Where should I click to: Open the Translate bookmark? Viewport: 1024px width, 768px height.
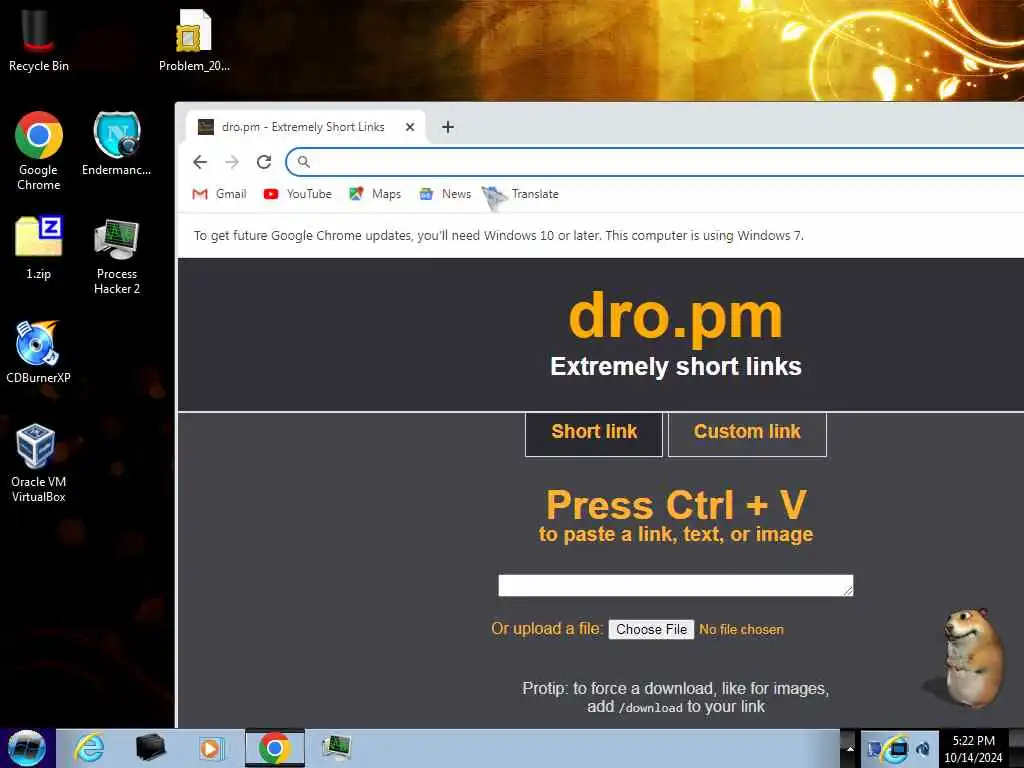click(x=521, y=196)
